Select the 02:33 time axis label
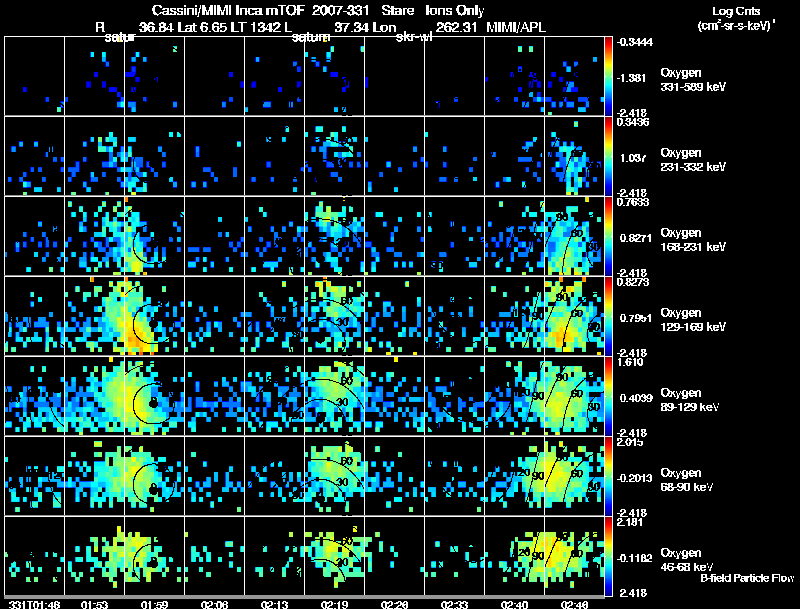The height and width of the screenshot is (609, 800). coord(454,605)
